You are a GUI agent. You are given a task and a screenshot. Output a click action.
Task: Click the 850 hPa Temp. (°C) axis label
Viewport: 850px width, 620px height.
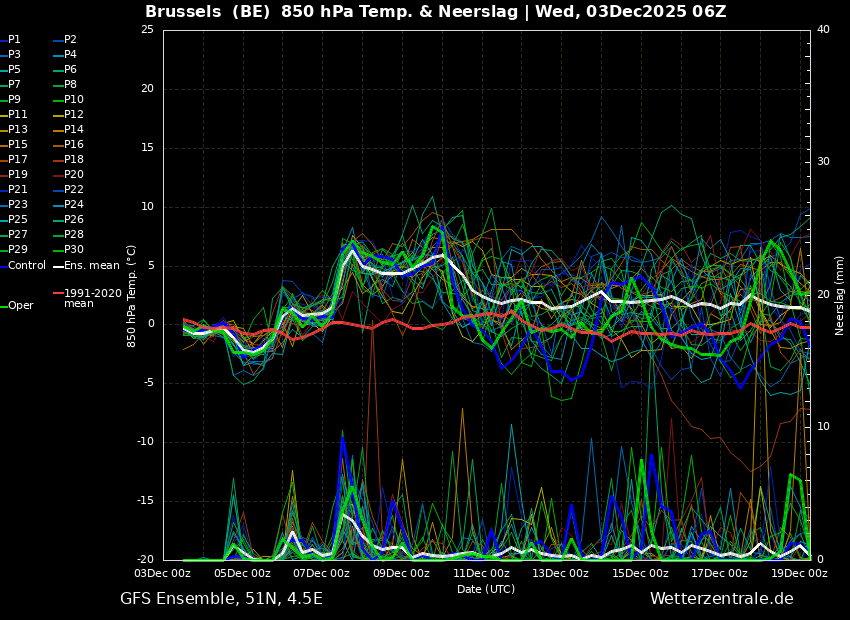point(131,296)
